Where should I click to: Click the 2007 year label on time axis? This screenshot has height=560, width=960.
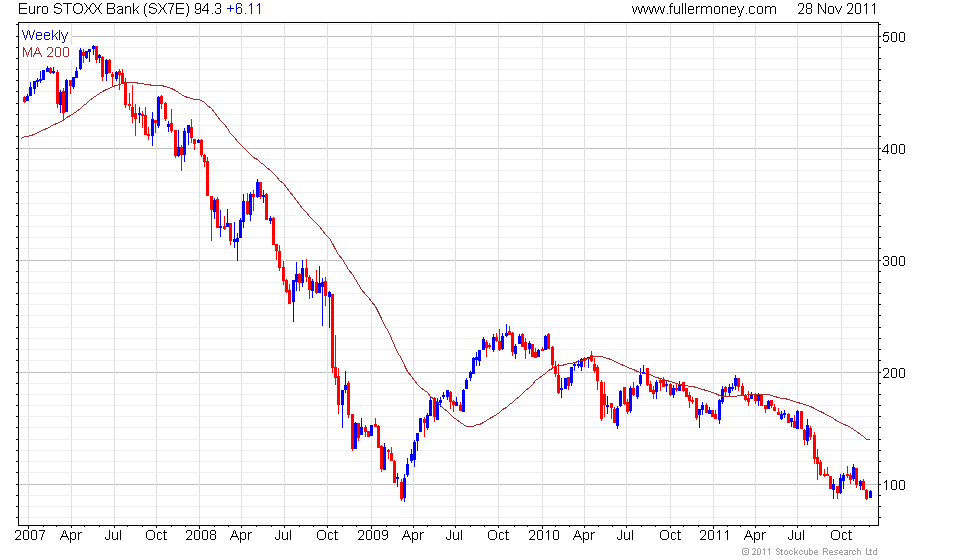[30, 536]
